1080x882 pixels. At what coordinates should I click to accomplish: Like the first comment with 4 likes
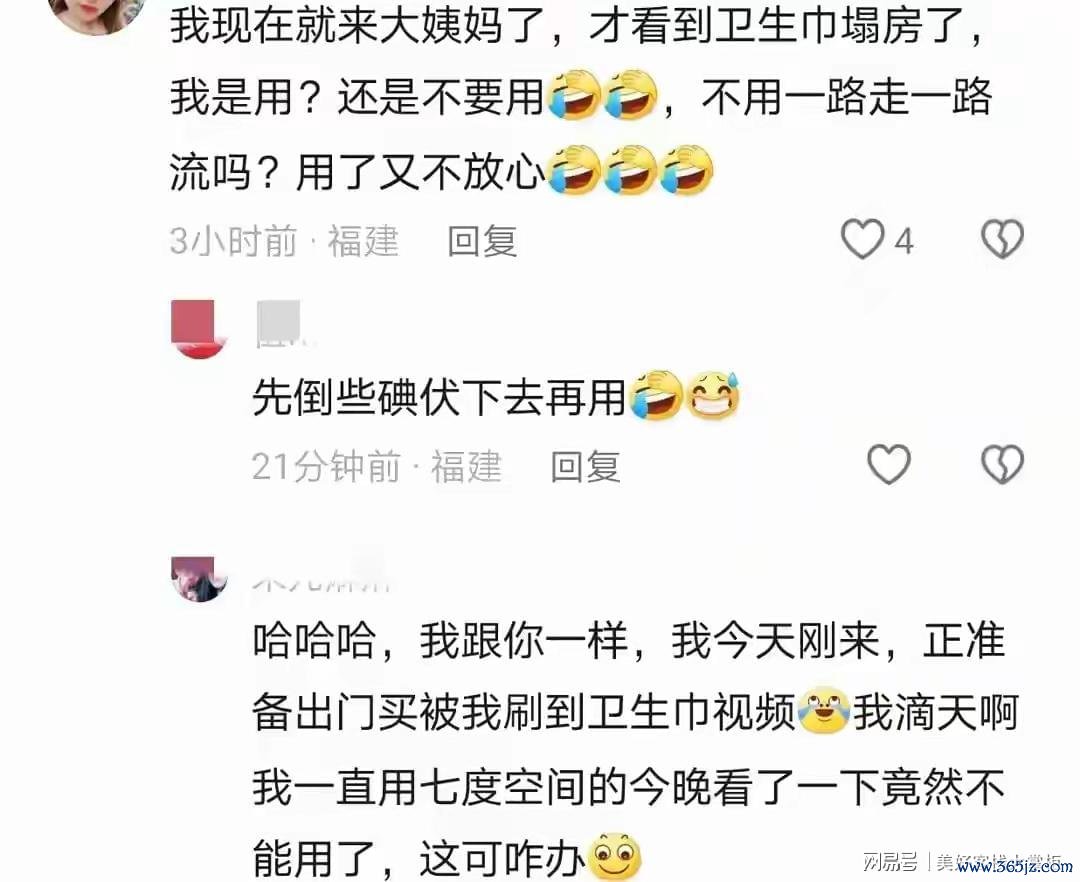tap(862, 239)
